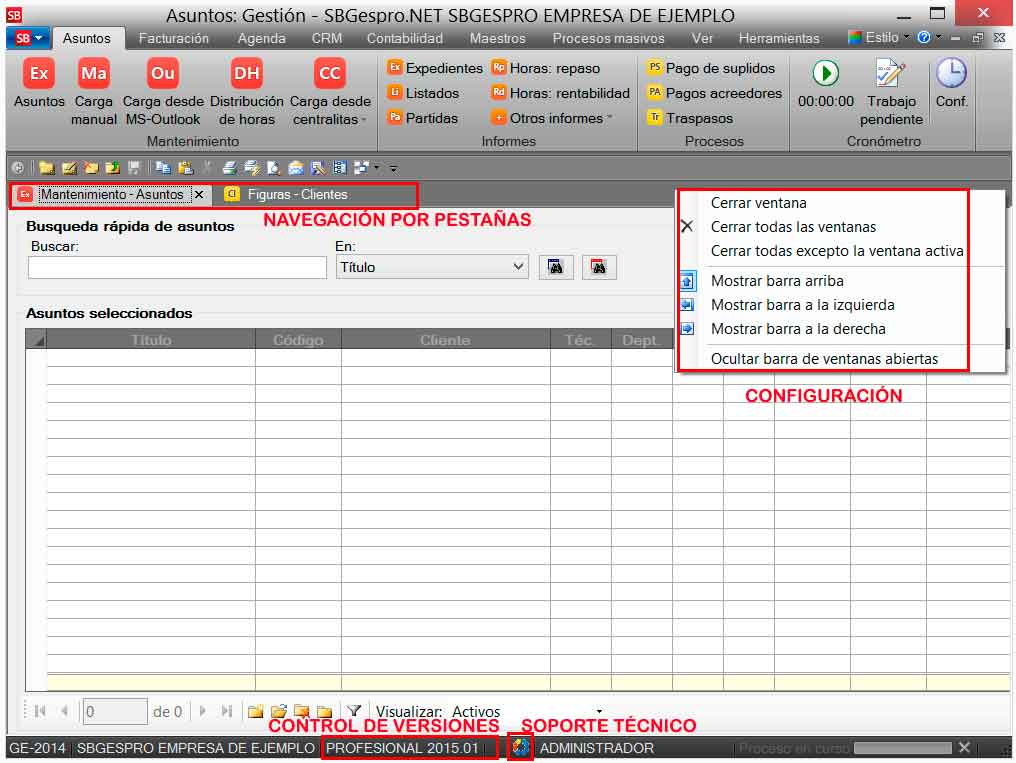Screen dimensions: 1016x763
Task: Click the Asuntos 'Ex' ribbon icon
Action: click(x=39, y=74)
